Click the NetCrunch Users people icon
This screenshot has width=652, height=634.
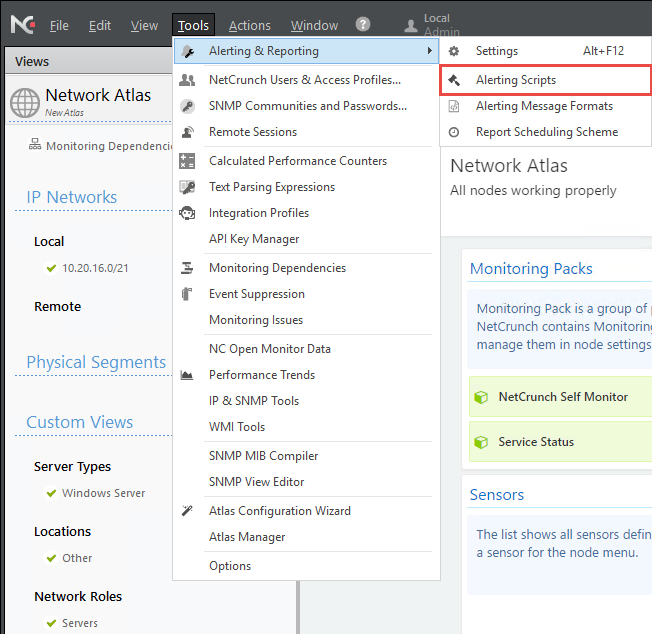point(187,80)
